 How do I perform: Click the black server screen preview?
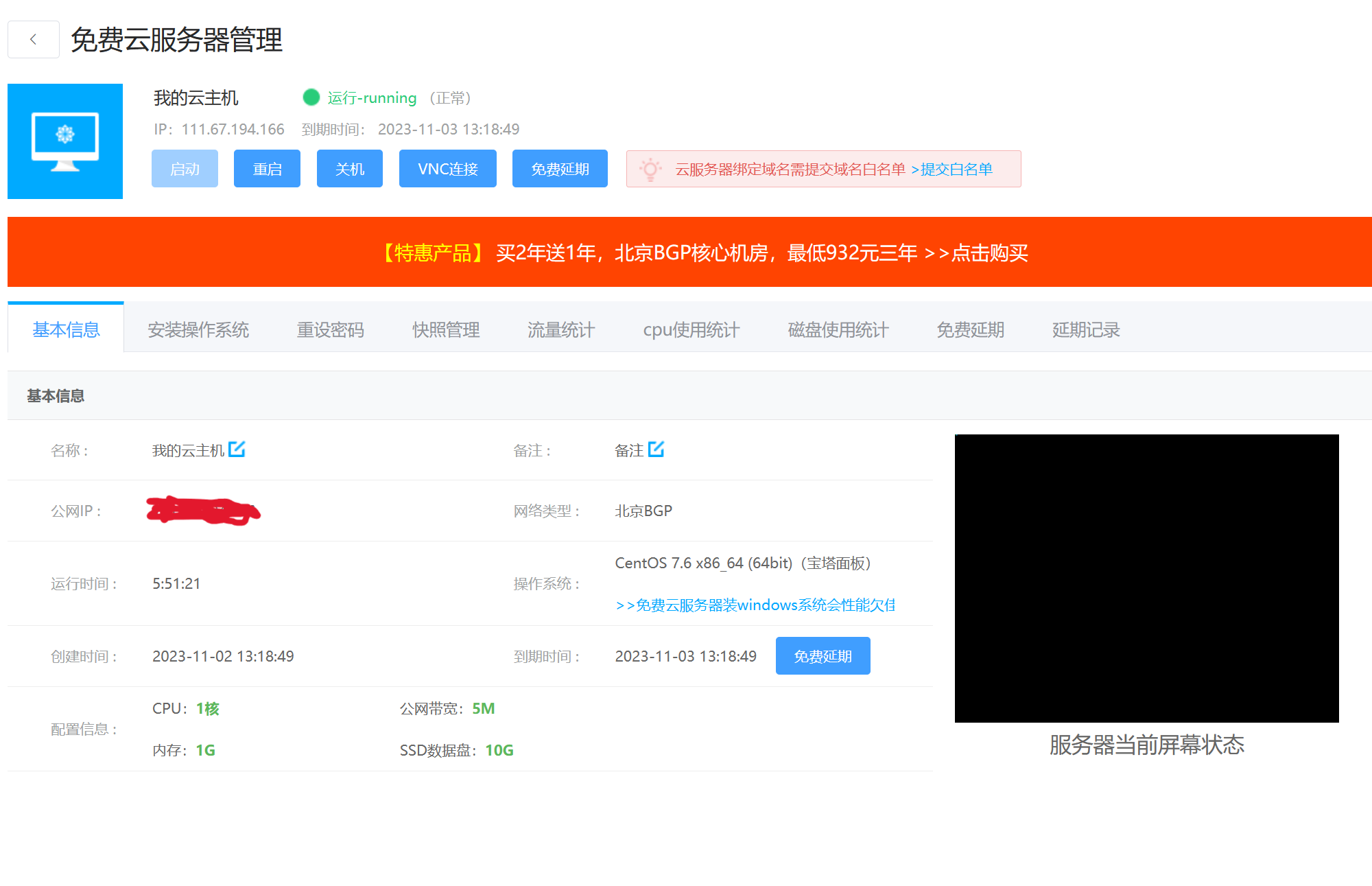[1146, 578]
